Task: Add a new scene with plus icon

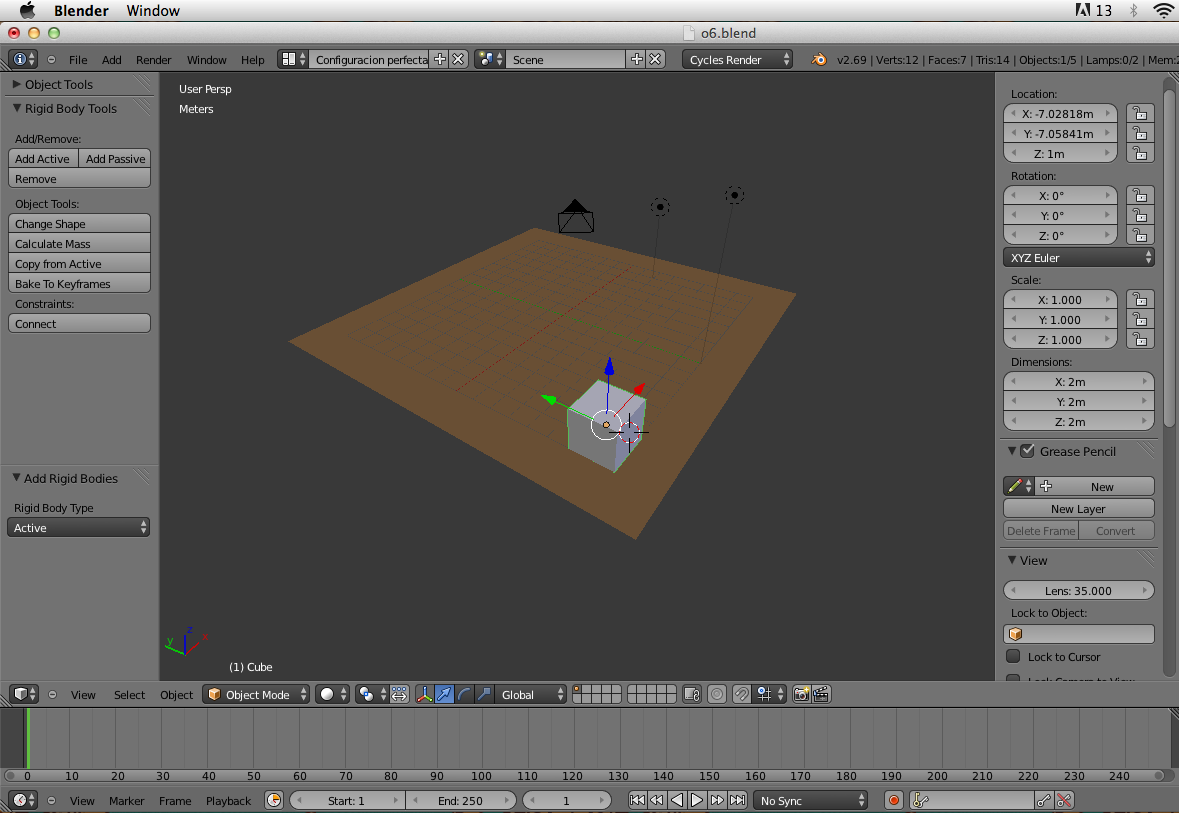Action: click(x=637, y=59)
